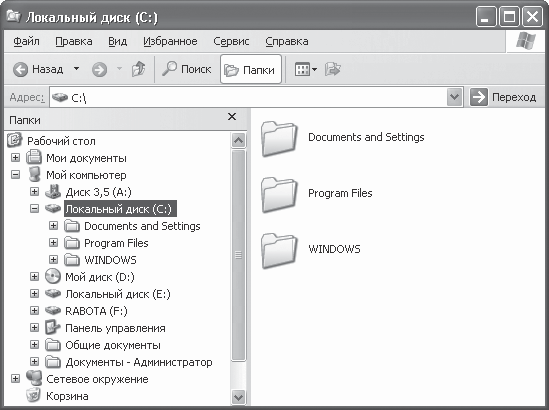The width and height of the screenshot is (549, 410).
Task: Expand Общие документы node
Action: [x=34, y=345]
